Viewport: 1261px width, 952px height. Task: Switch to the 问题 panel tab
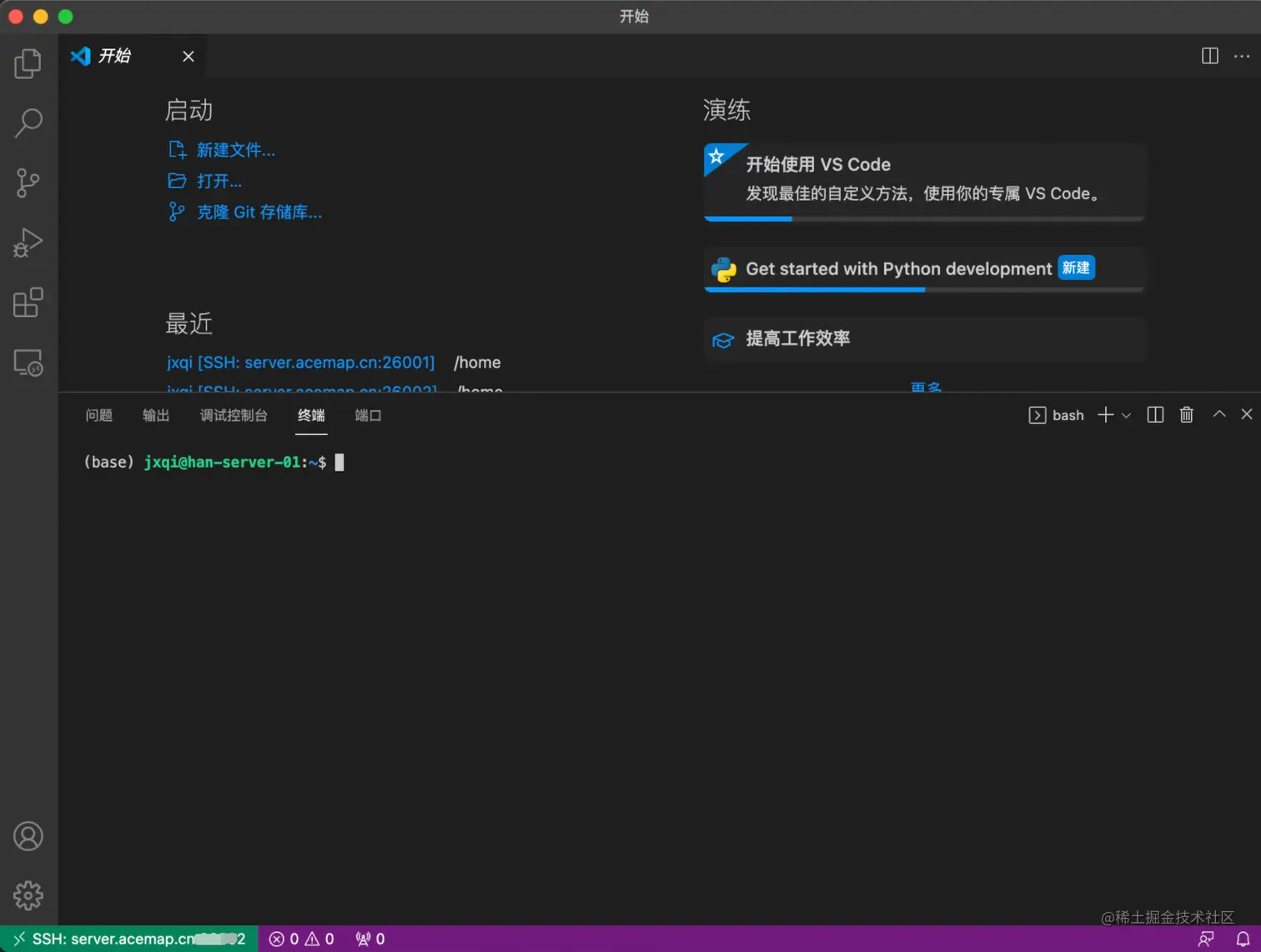99,415
